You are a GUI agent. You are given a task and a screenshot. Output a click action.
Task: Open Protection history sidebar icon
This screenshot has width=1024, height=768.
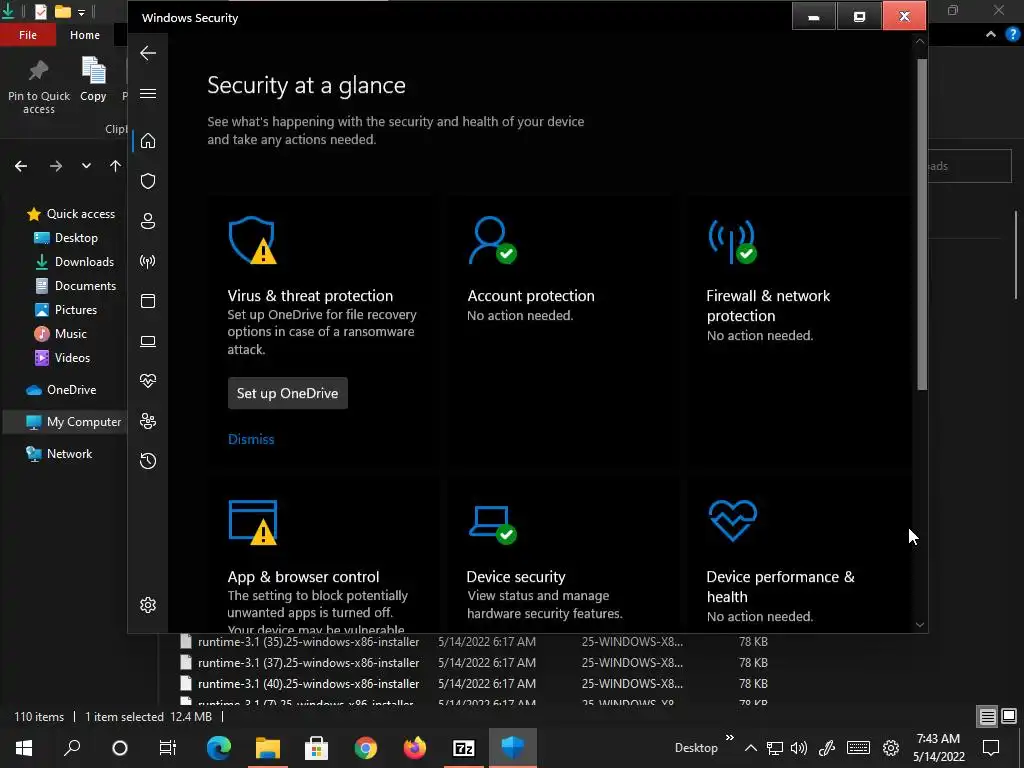148,460
